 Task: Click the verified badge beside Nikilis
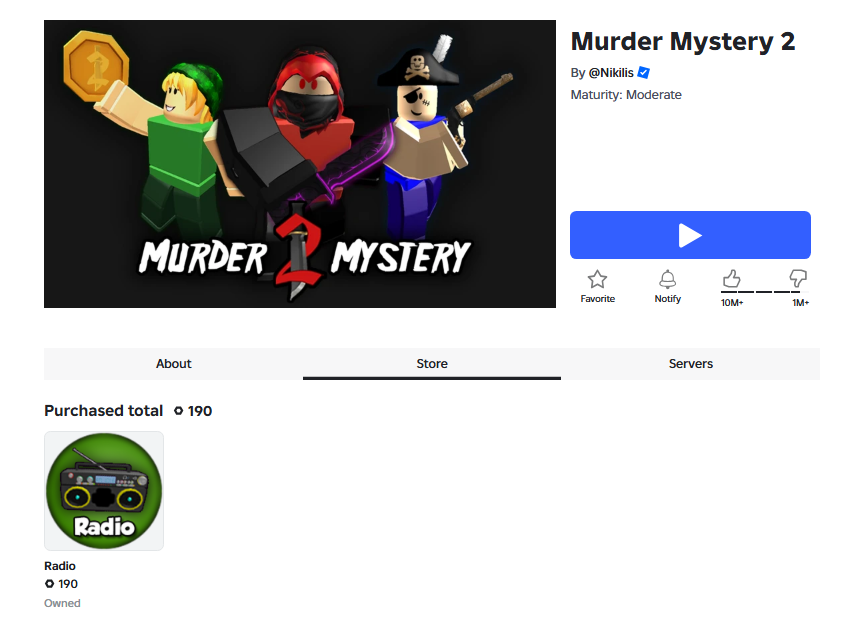click(x=644, y=73)
